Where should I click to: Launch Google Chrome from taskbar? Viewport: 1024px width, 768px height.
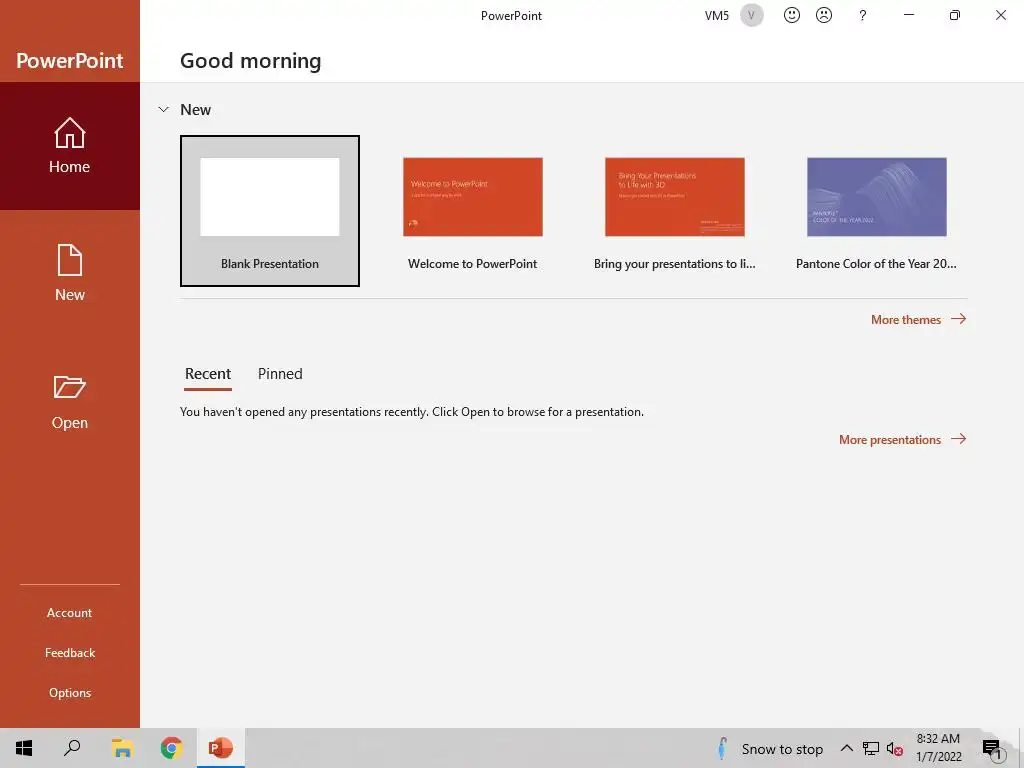pos(171,748)
